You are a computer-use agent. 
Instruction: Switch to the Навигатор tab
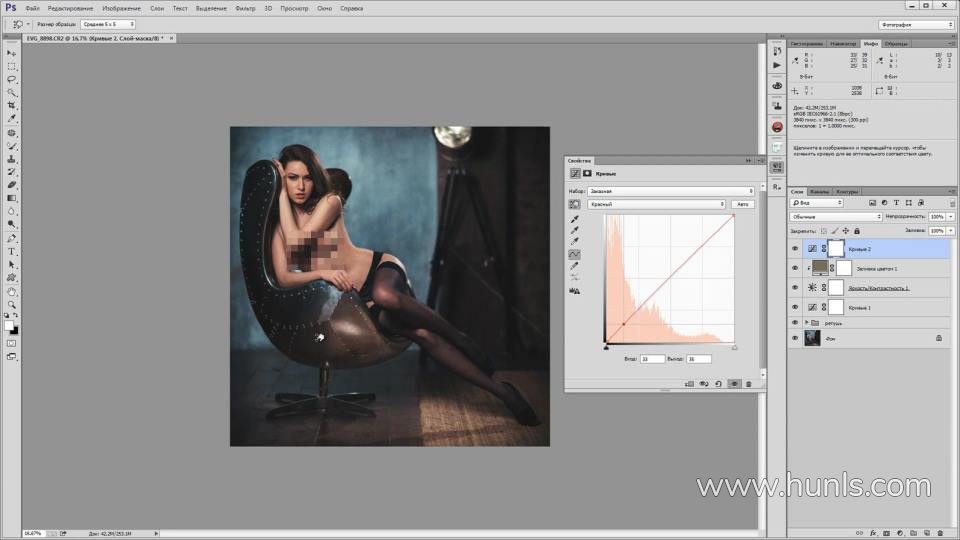pyautogui.click(x=843, y=44)
